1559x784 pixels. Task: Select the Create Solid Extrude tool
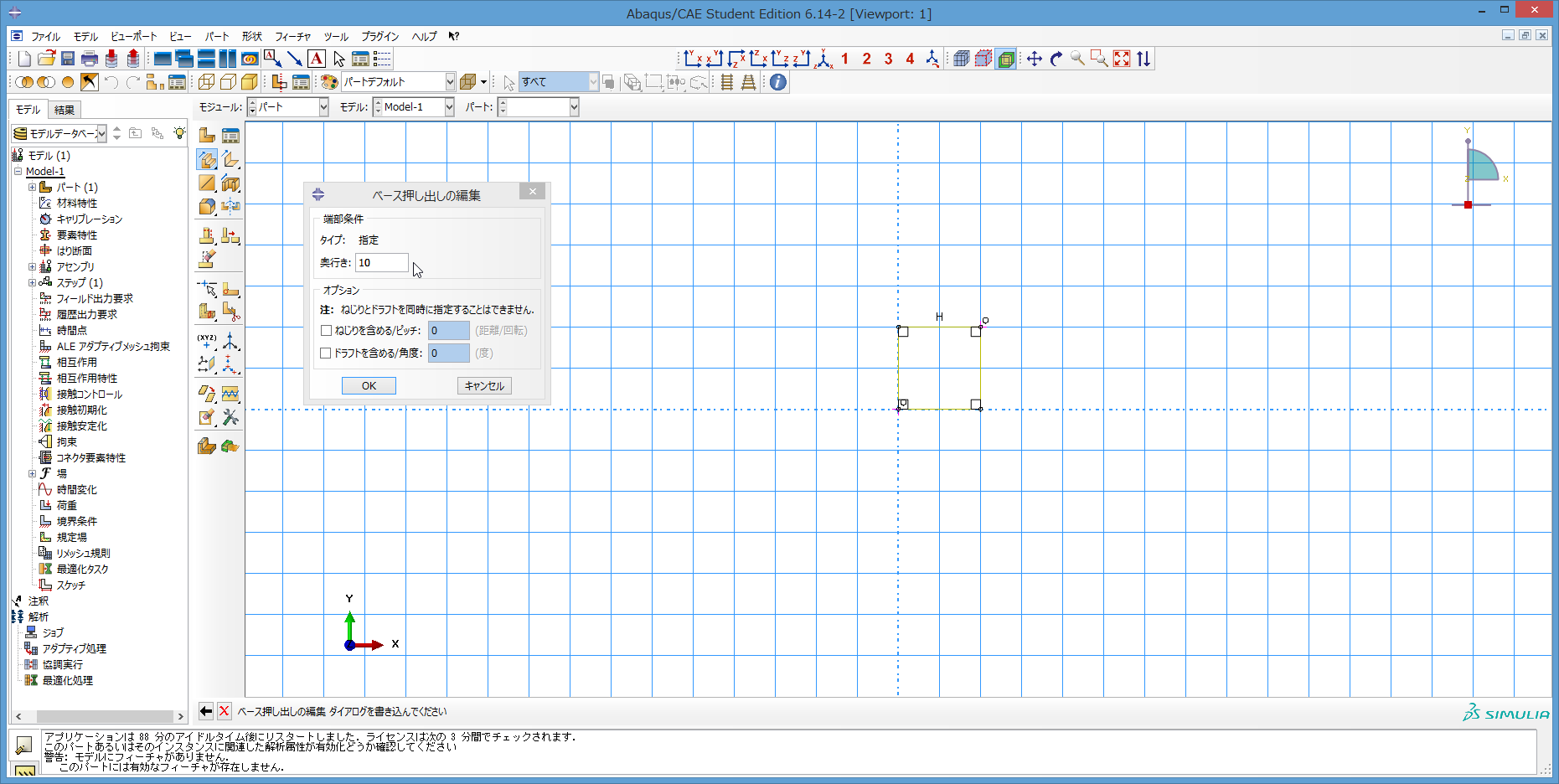(x=207, y=159)
